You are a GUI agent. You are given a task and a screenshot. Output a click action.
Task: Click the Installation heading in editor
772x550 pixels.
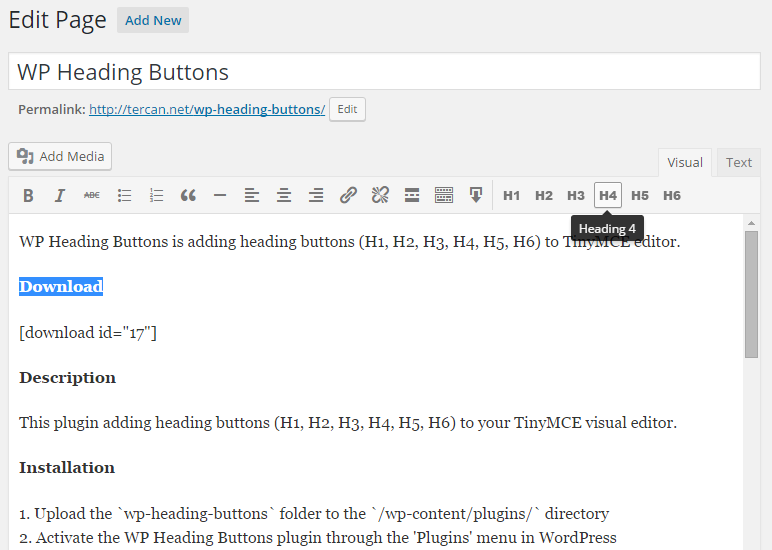(x=67, y=468)
